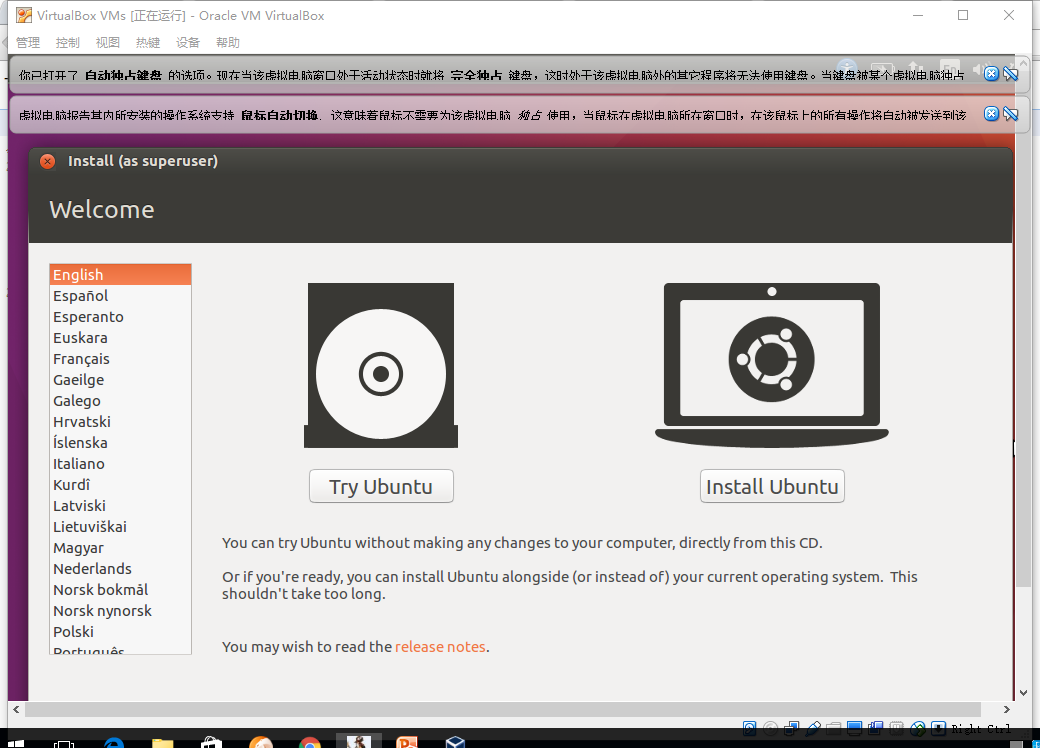Open the 管理 menu
Screen dimensions: 1040x748
pos(28,42)
